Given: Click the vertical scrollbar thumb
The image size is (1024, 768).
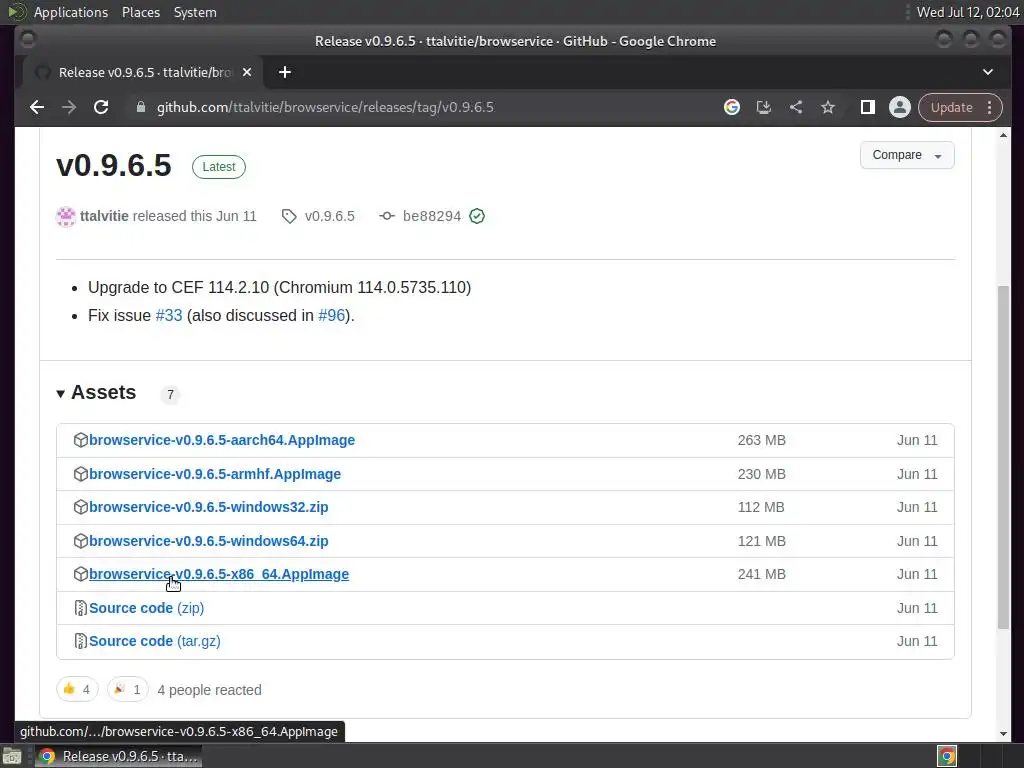Looking at the screenshot, I should click(x=1004, y=457).
